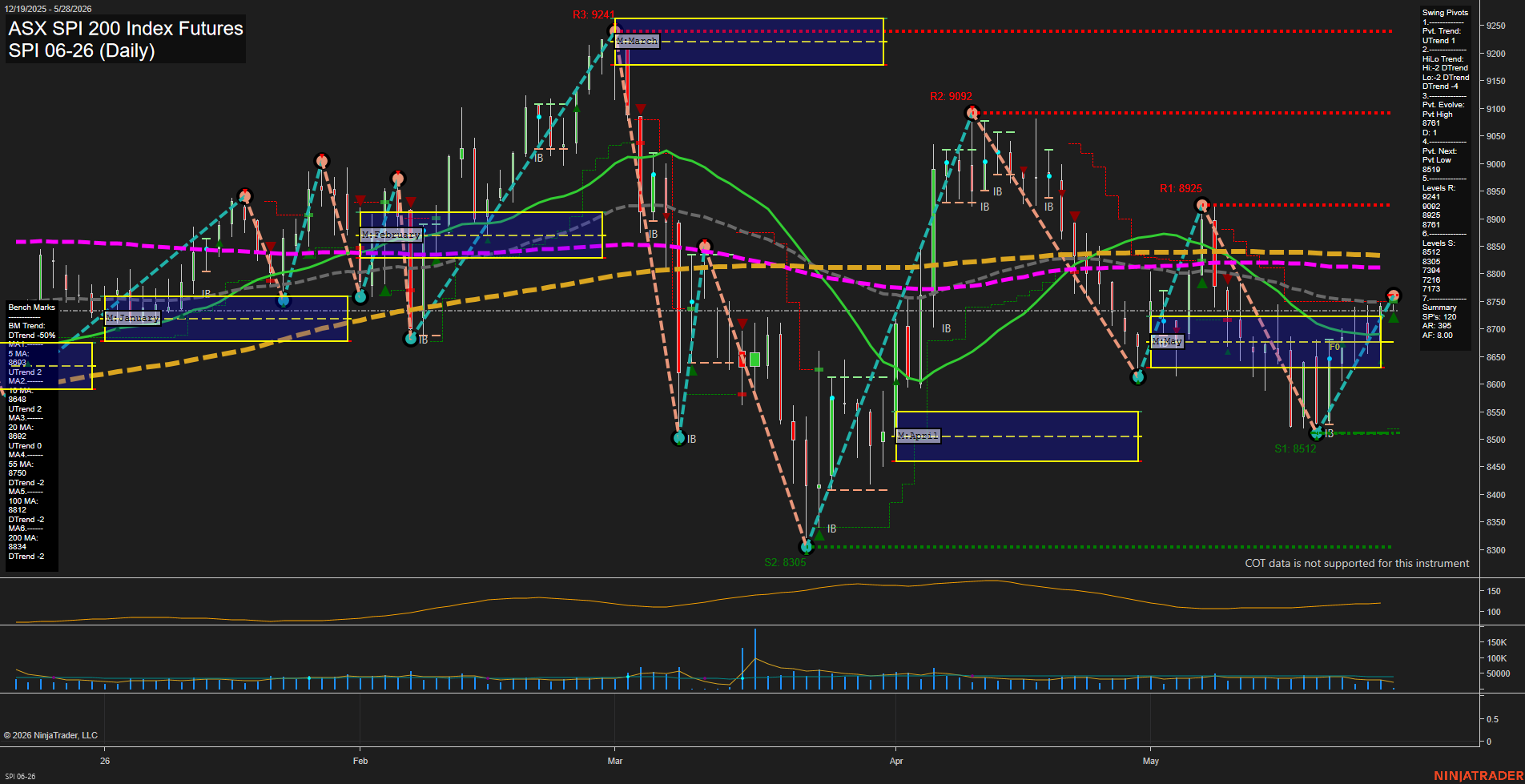This screenshot has height=784, width=1525.
Task: Select the late-January swing high marker near 9000
Action: coord(322,160)
